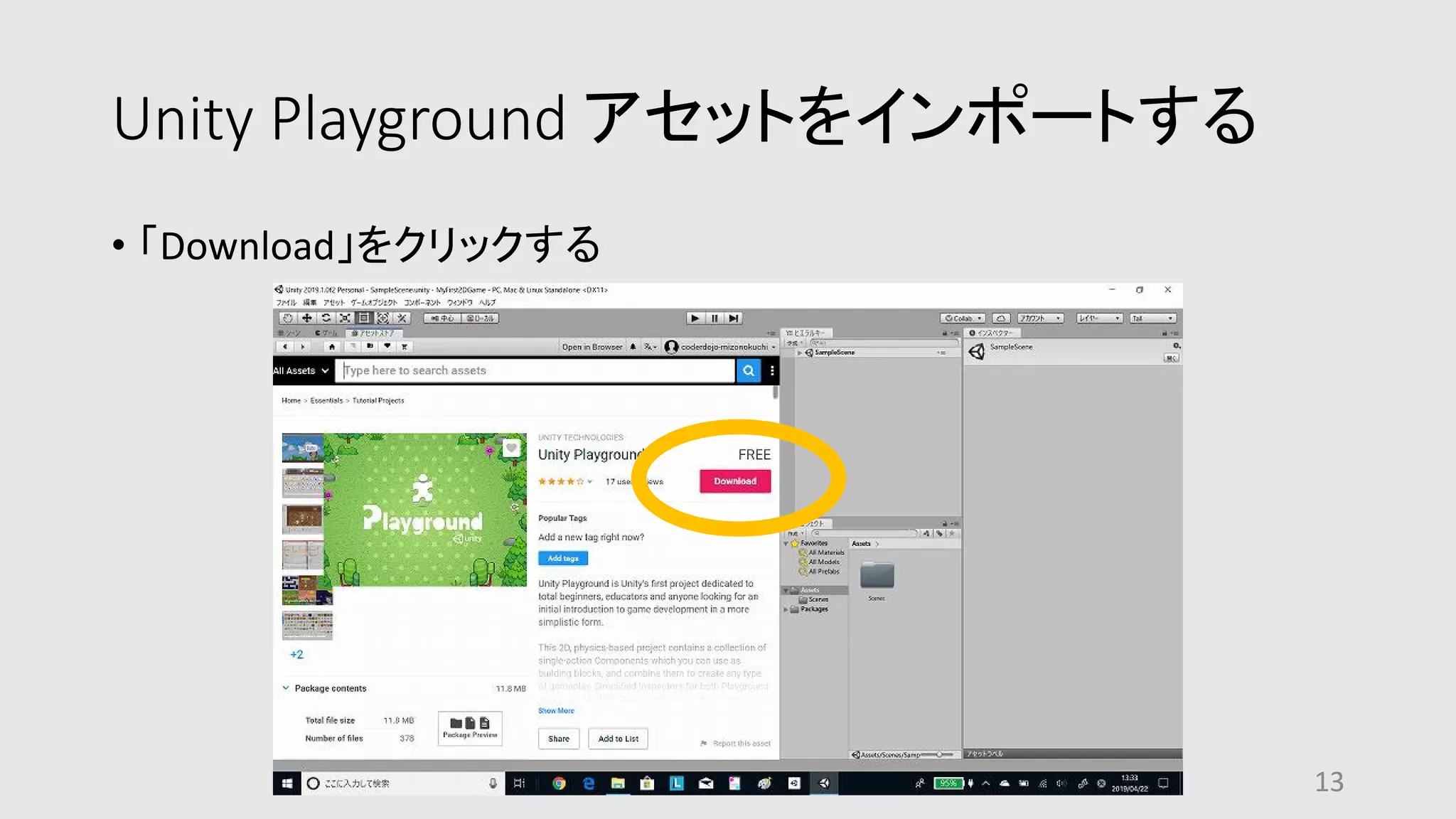
Task: Click the Step forward button
Action: [x=734, y=318]
